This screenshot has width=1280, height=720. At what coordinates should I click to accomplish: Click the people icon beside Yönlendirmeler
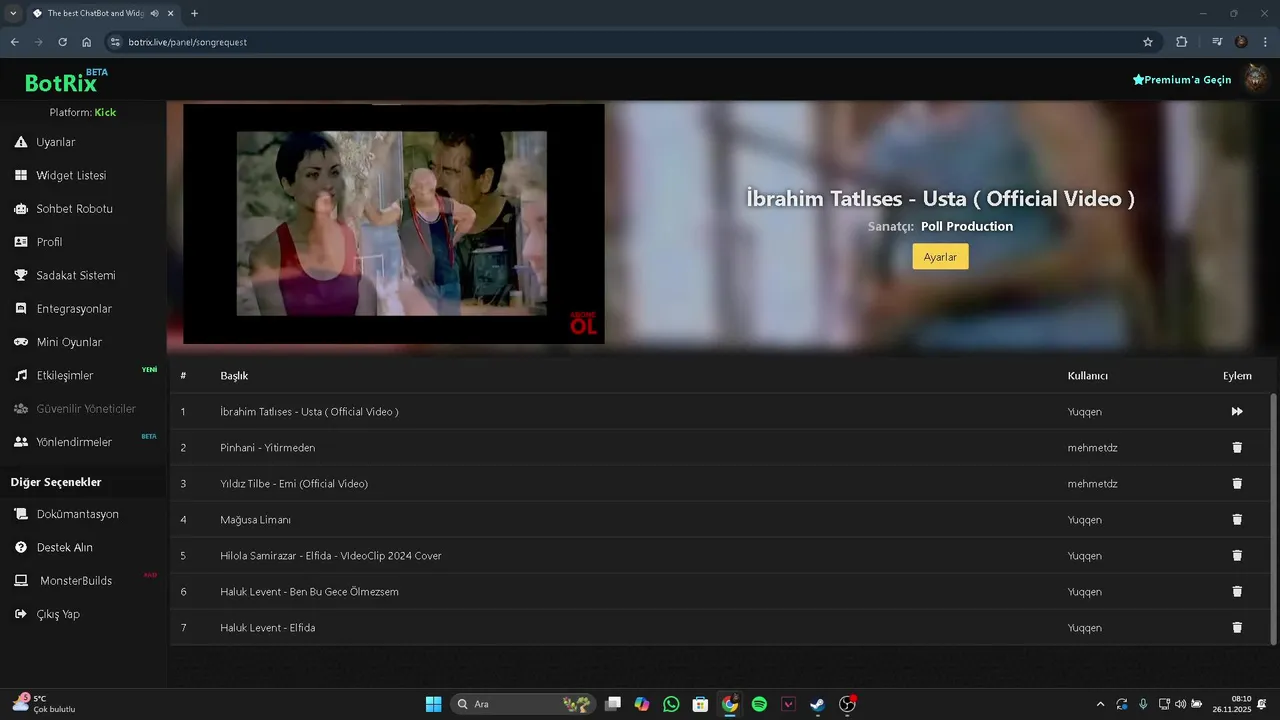(x=20, y=442)
